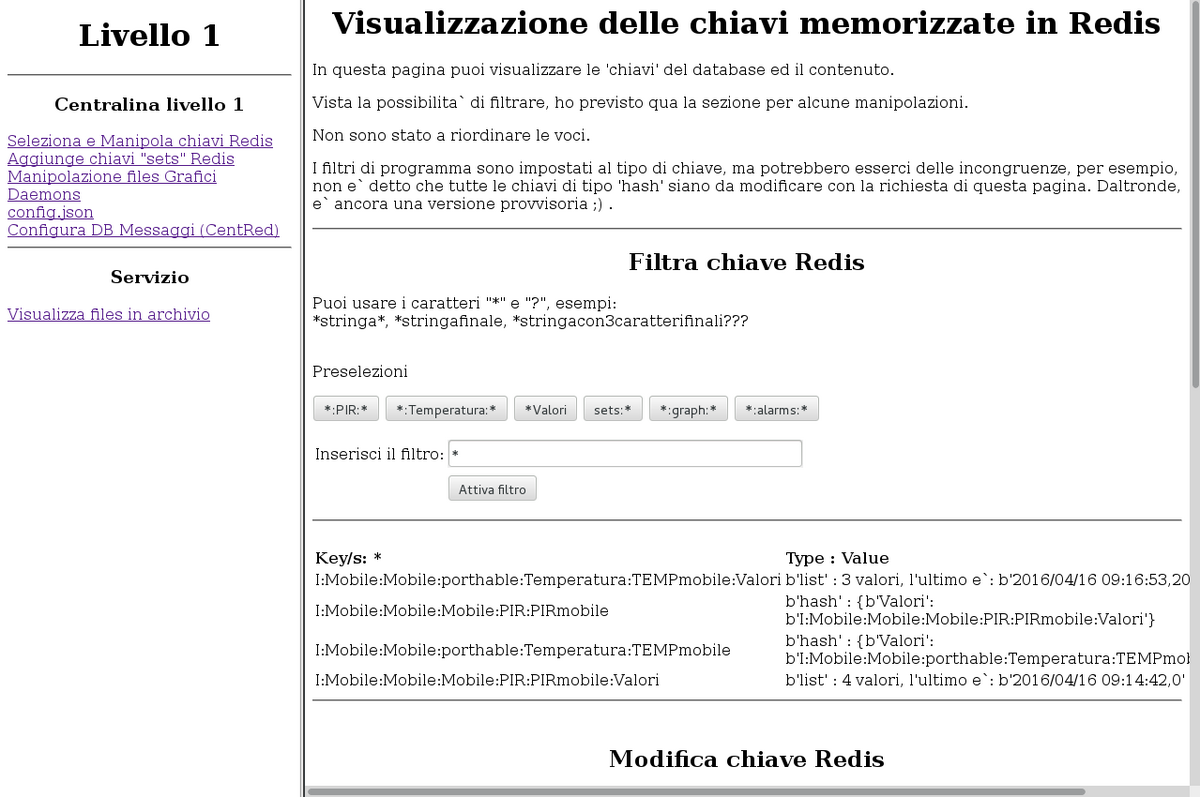1200x797 pixels.
Task: Go to Manipolazione files Grafici
Action: tap(111, 177)
